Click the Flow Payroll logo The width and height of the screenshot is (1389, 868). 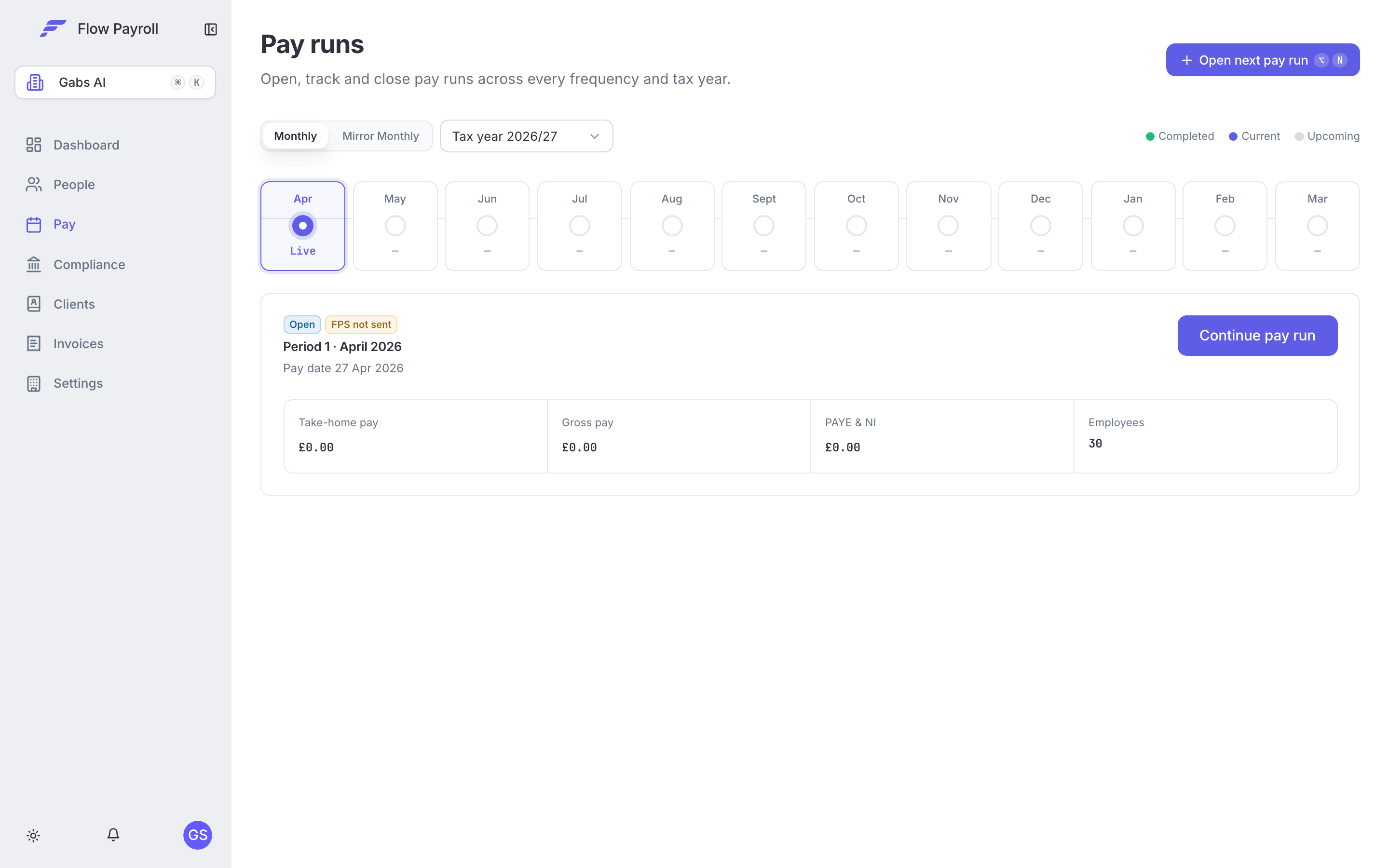pyautogui.click(x=53, y=29)
